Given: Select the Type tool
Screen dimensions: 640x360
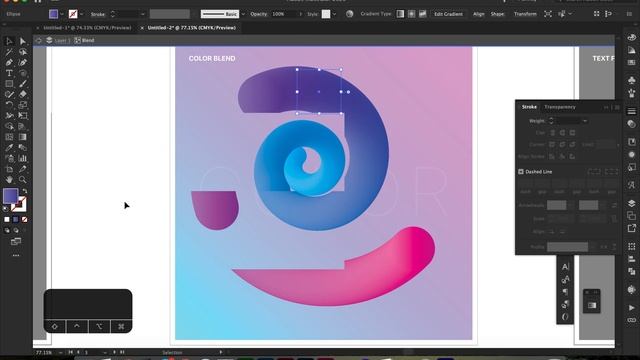Looking at the screenshot, I should (x=9, y=73).
